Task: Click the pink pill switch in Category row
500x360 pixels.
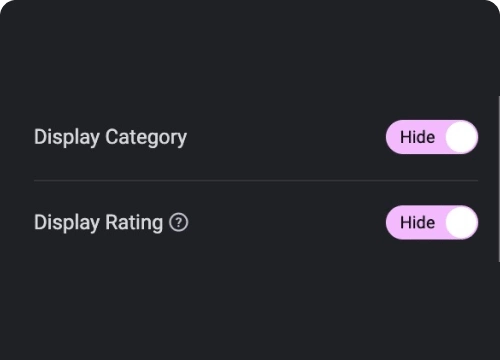Action: 432,137
